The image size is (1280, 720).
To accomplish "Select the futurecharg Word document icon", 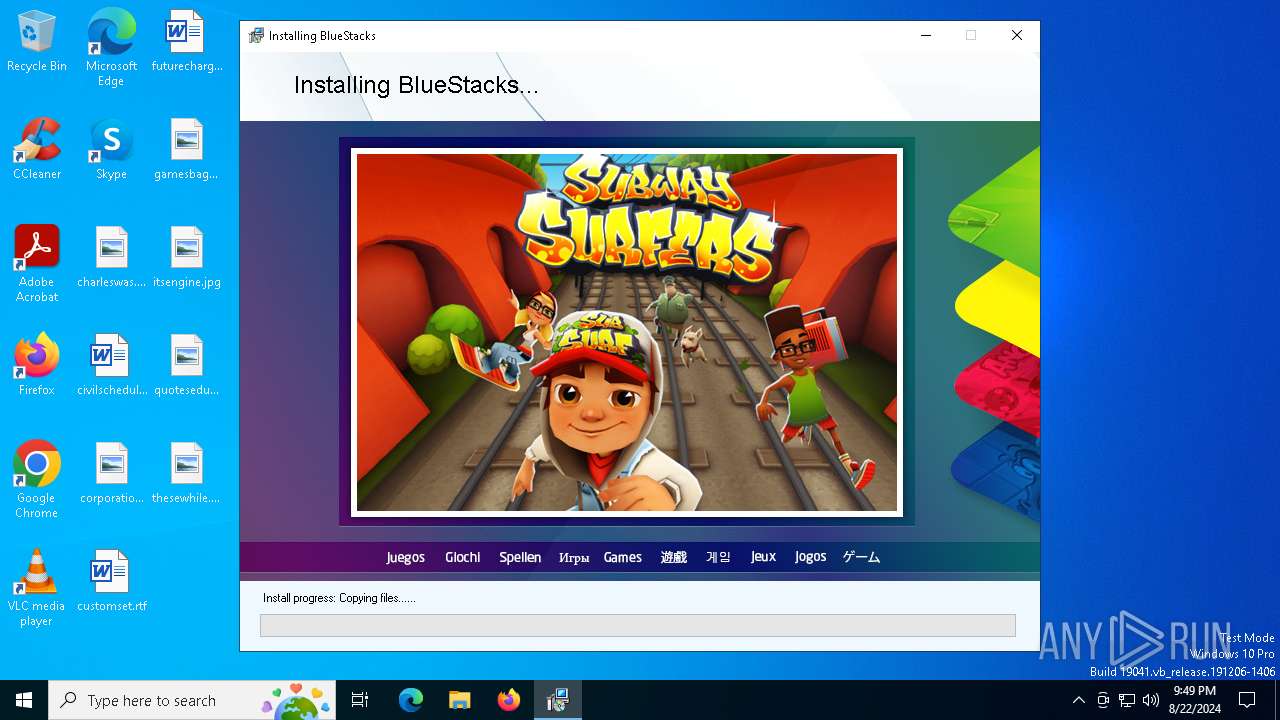I will coord(186,41).
